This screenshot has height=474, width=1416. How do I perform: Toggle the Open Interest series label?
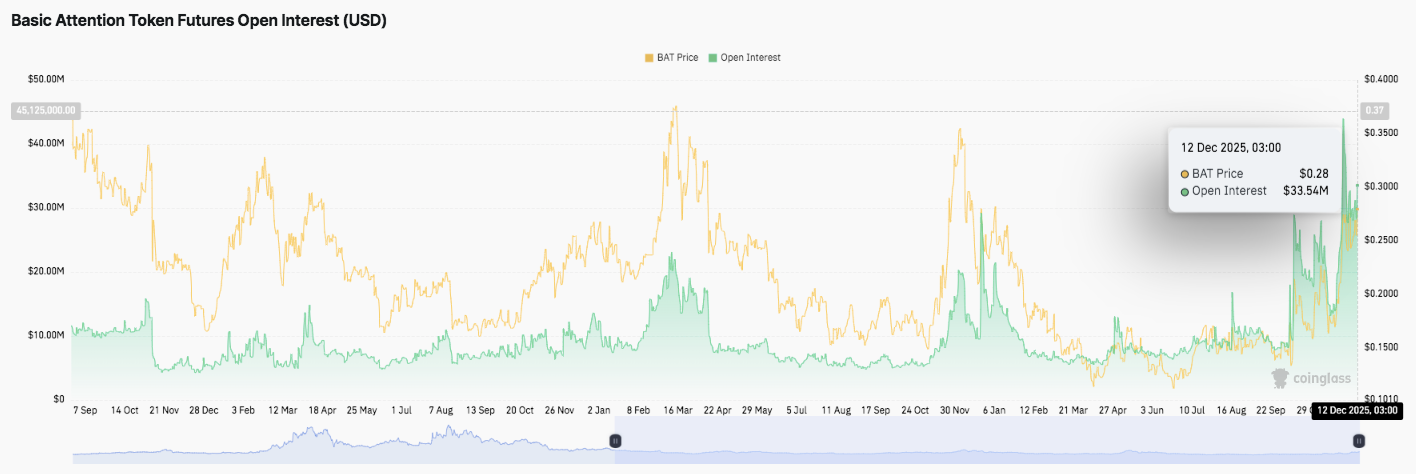pyautogui.click(x=750, y=58)
